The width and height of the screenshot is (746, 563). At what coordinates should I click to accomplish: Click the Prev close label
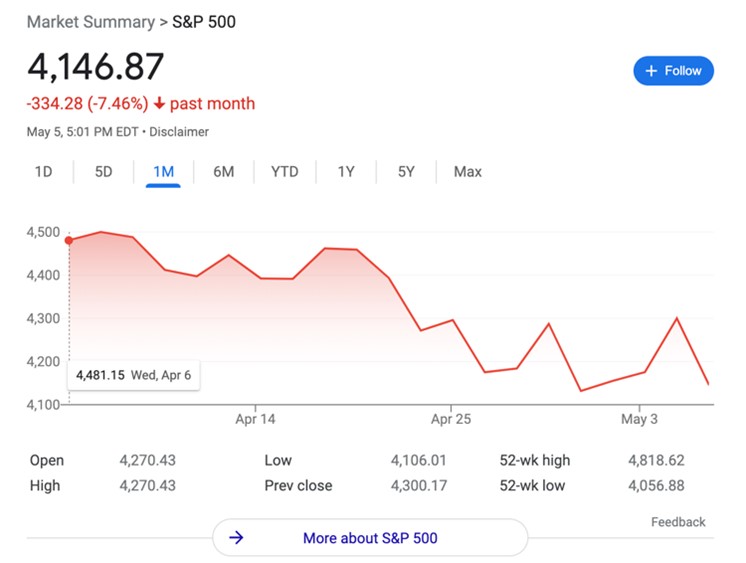298,485
